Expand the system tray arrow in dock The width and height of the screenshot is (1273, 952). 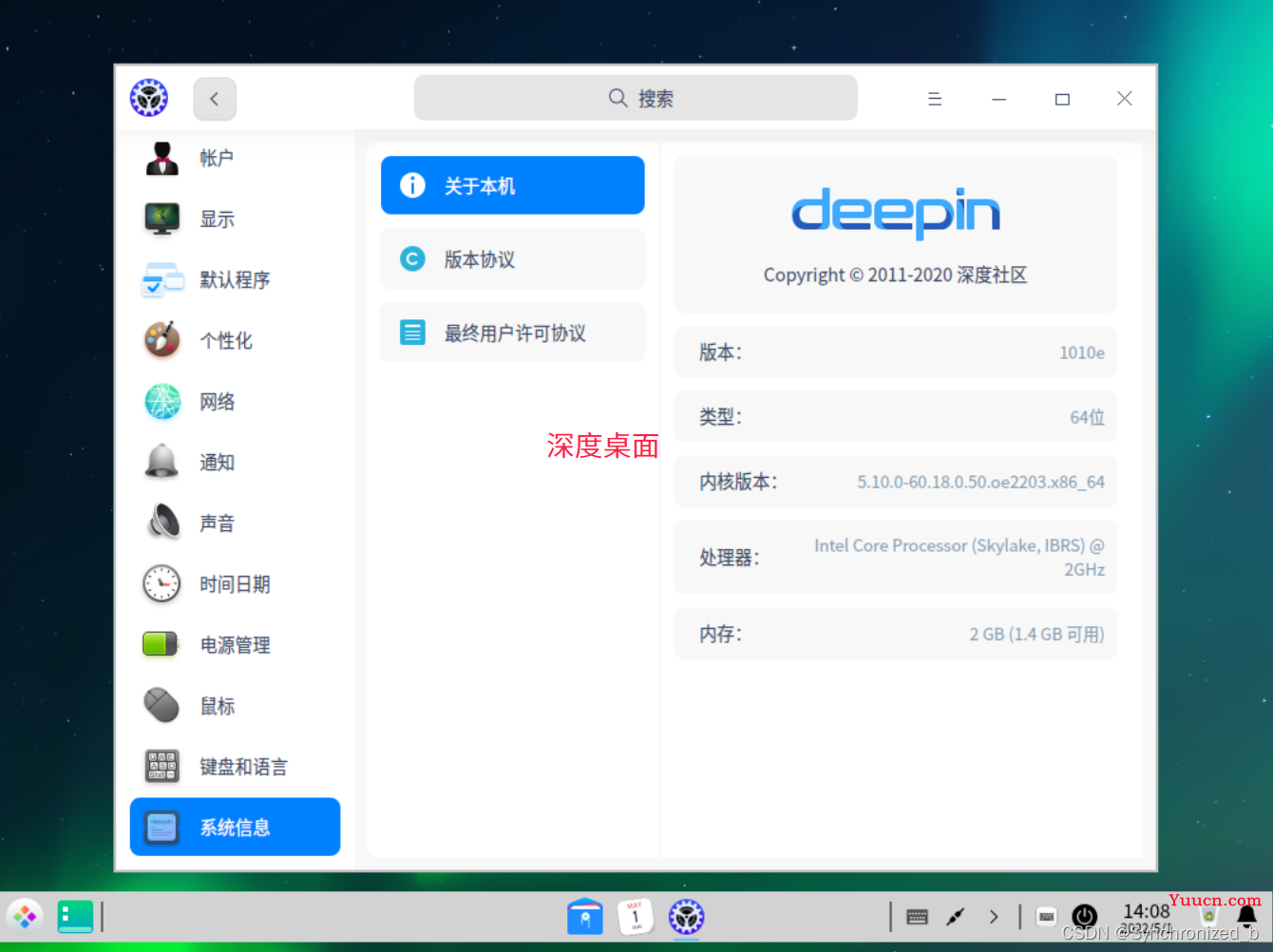pyautogui.click(x=994, y=917)
